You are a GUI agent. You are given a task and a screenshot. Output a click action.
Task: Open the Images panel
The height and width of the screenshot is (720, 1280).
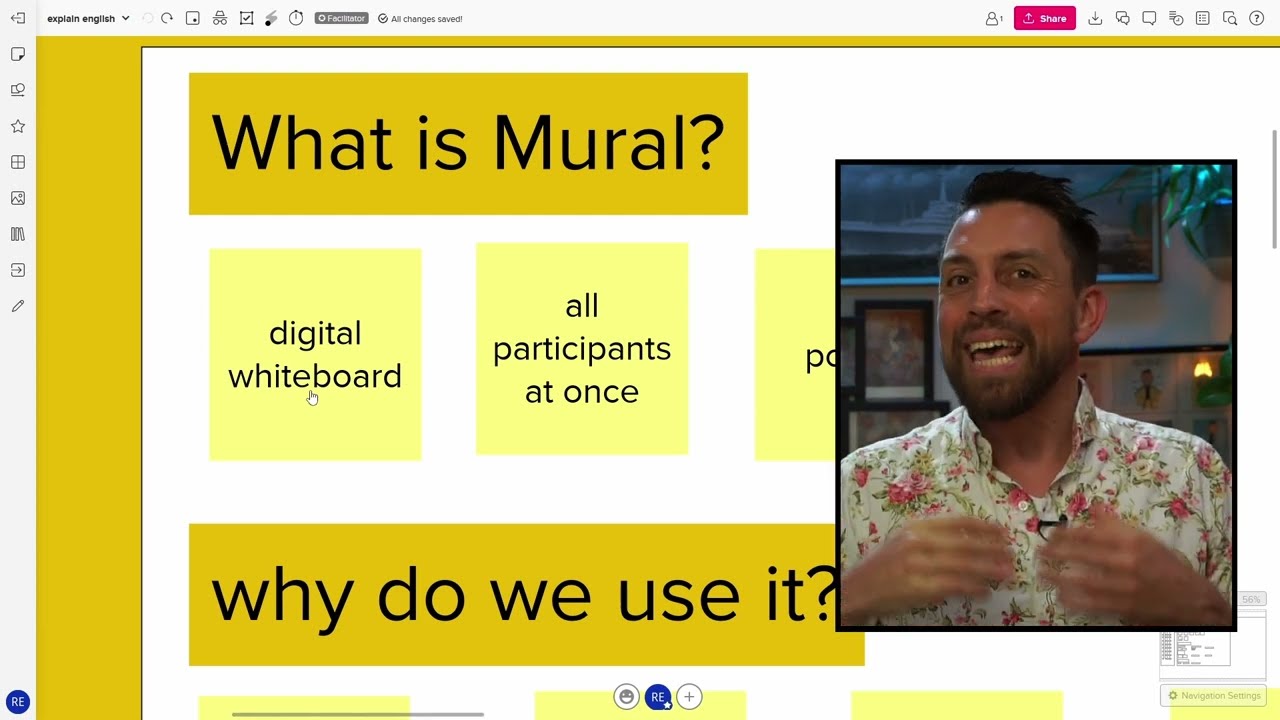click(x=17, y=198)
